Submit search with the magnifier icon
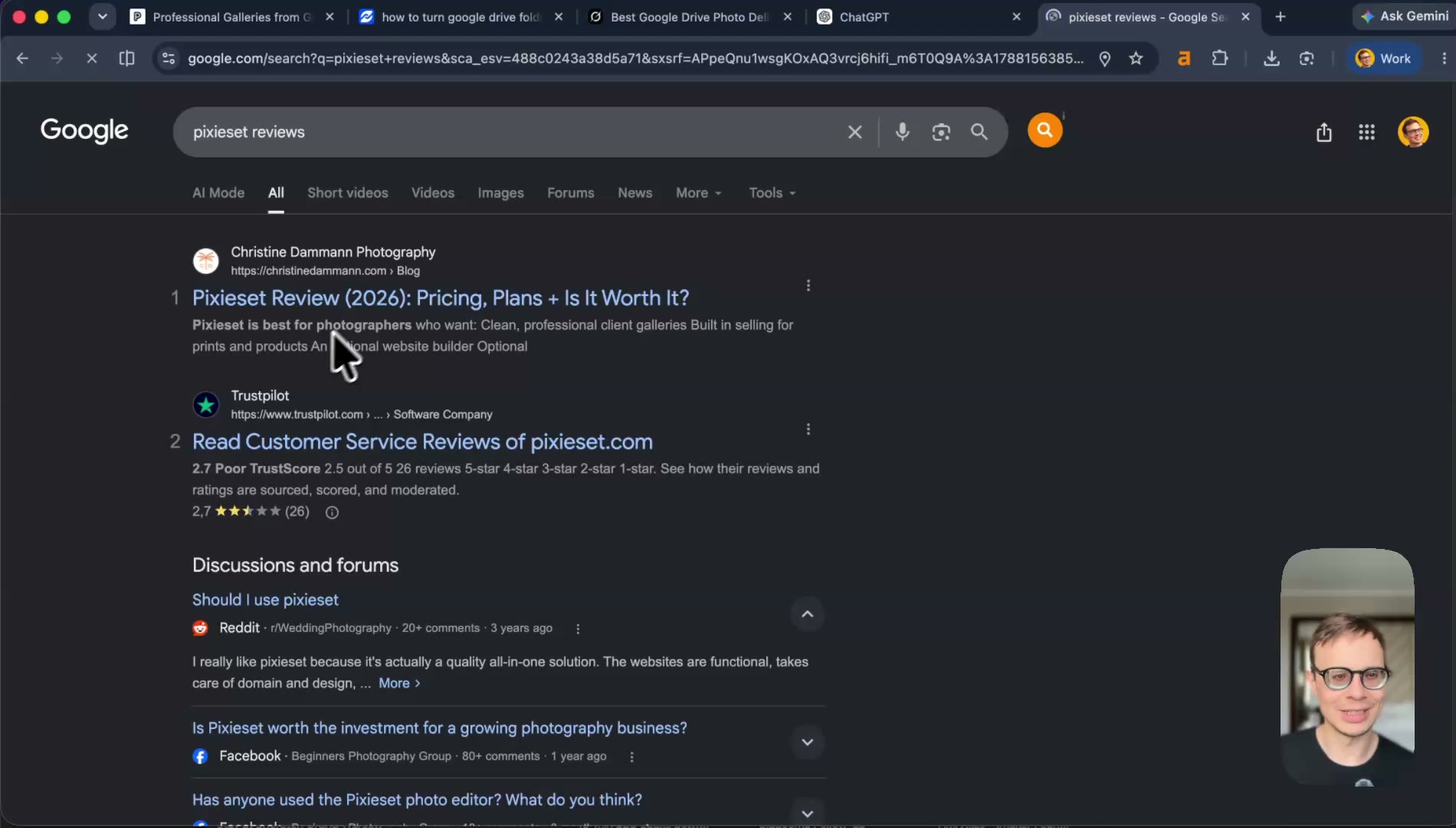 (979, 132)
